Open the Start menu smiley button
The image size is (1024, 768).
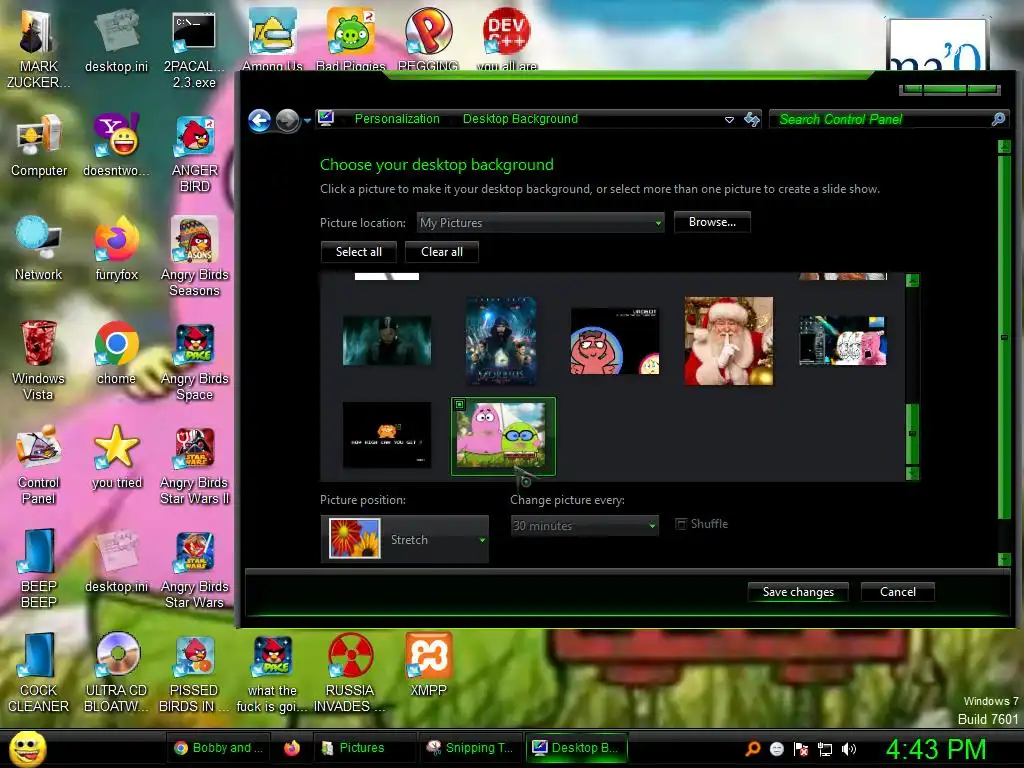coord(28,748)
